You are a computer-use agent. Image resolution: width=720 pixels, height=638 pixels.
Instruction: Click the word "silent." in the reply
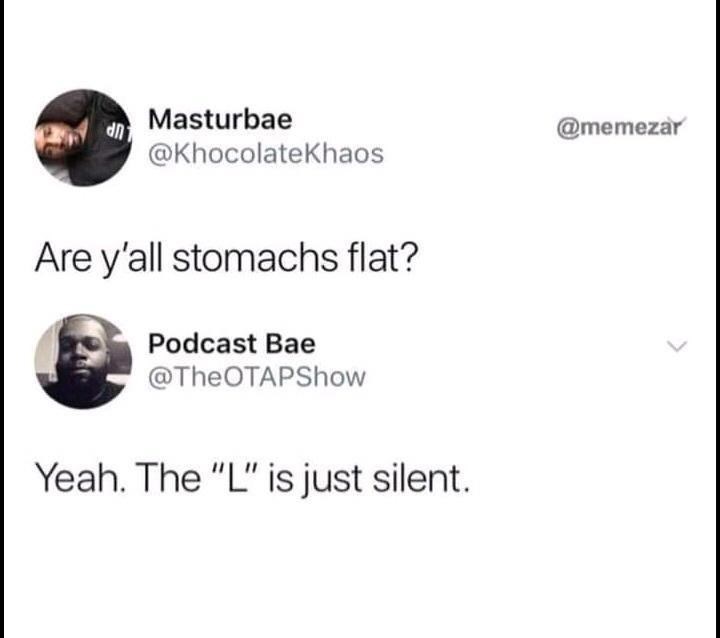(x=421, y=479)
